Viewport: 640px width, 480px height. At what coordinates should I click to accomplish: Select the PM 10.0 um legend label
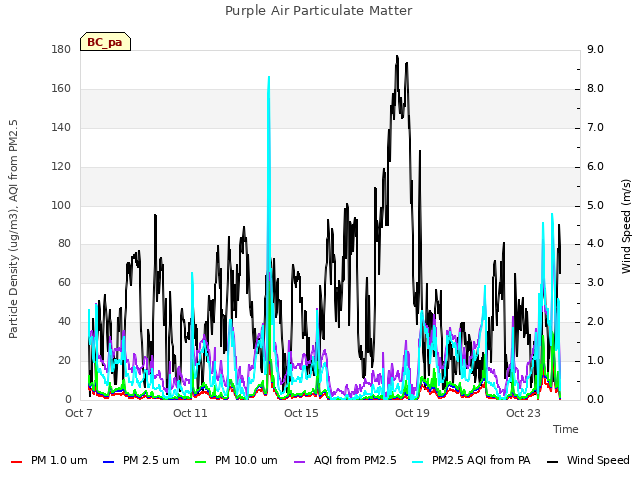[x=246, y=460]
